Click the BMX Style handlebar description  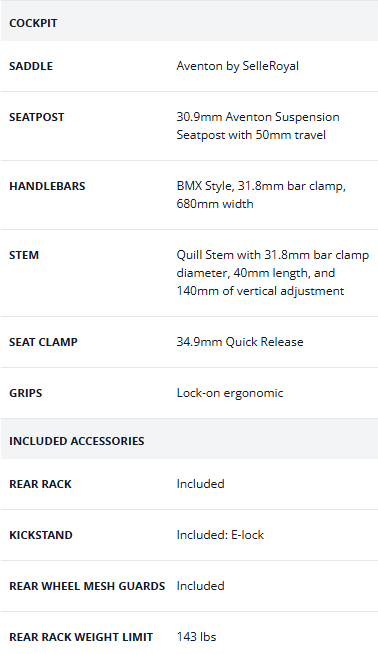coord(261,195)
